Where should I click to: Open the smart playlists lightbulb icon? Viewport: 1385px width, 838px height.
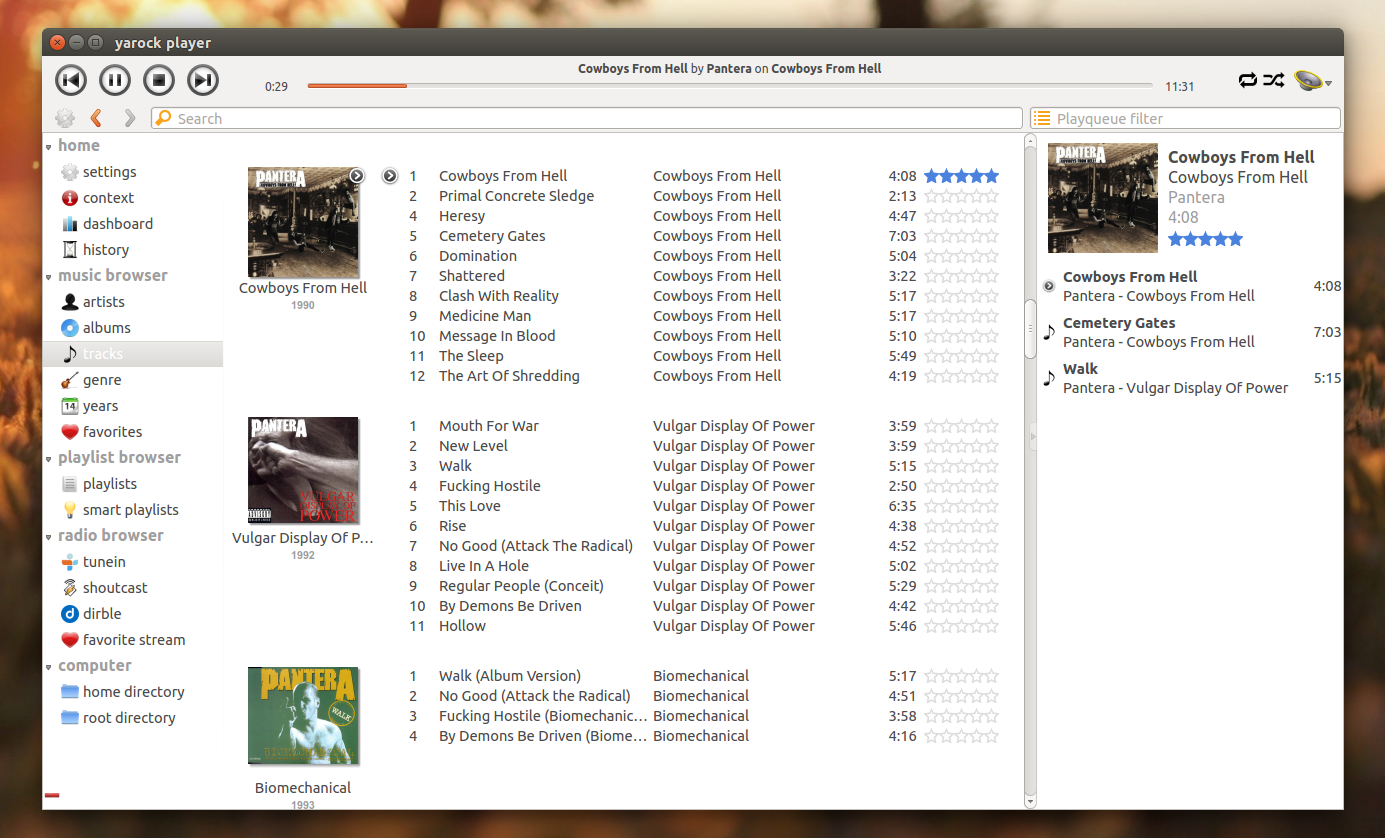pos(69,510)
